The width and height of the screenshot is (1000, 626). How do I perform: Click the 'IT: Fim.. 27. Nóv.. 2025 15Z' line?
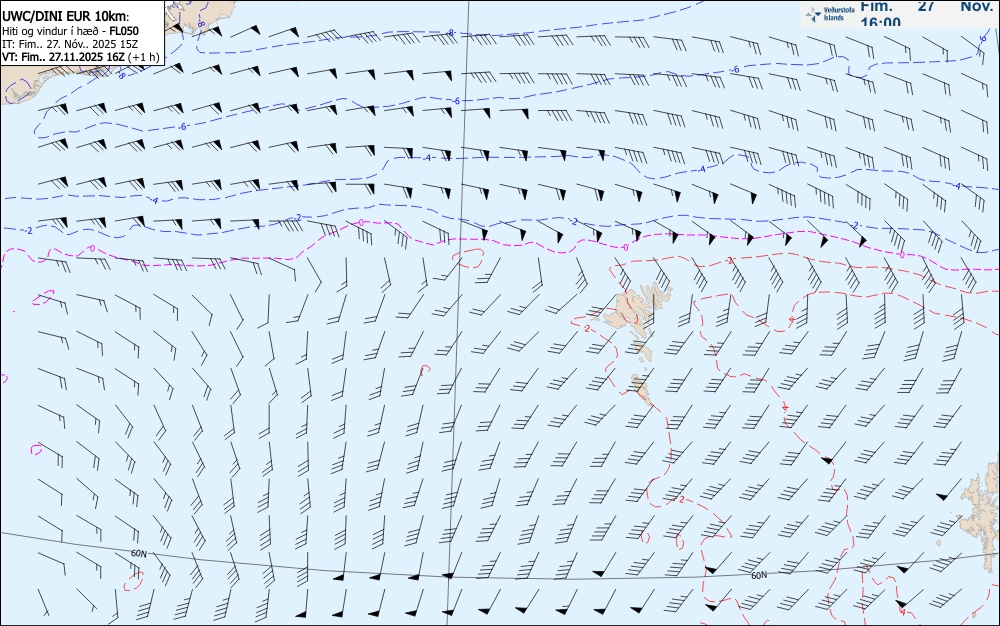pyautogui.click(x=70, y=44)
